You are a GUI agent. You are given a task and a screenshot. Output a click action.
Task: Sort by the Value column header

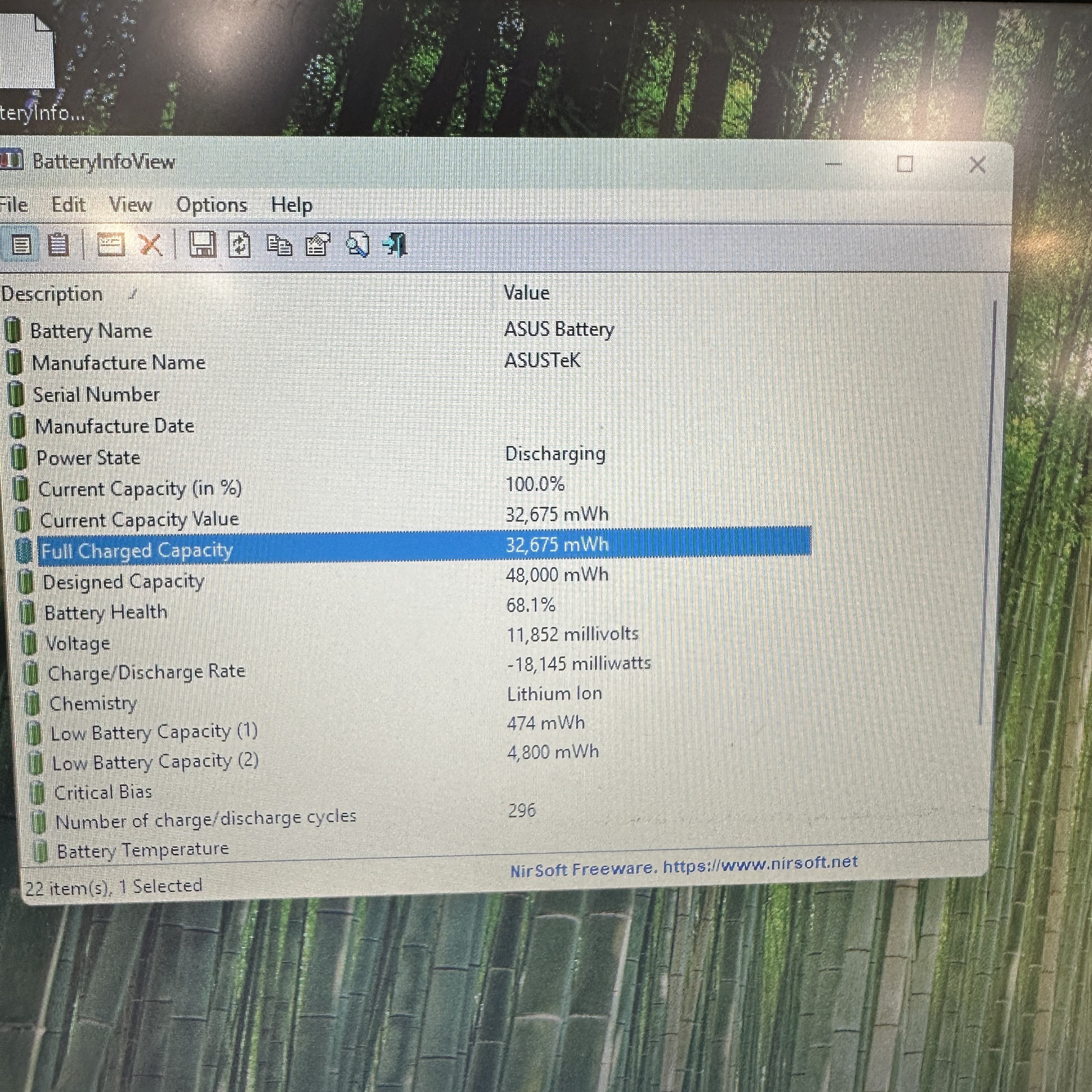[x=526, y=293]
